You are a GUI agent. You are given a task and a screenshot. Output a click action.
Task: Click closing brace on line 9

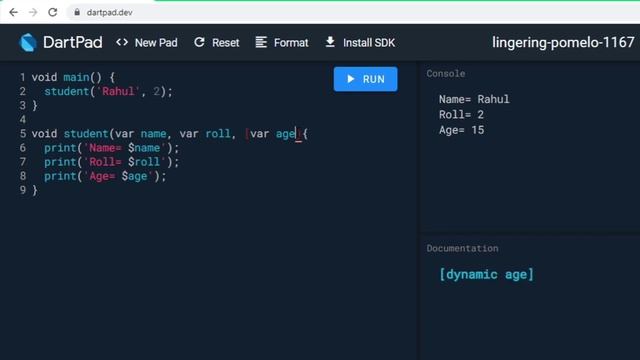(x=35, y=190)
